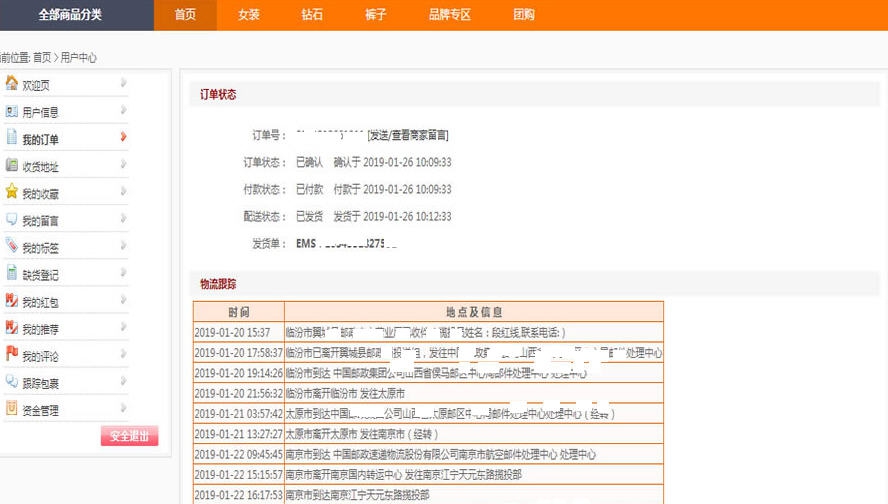Click the 确认于 2019-01-26 10:09:33 text
The height and width of the screenshot is (504, 888).
coord(392,162)
